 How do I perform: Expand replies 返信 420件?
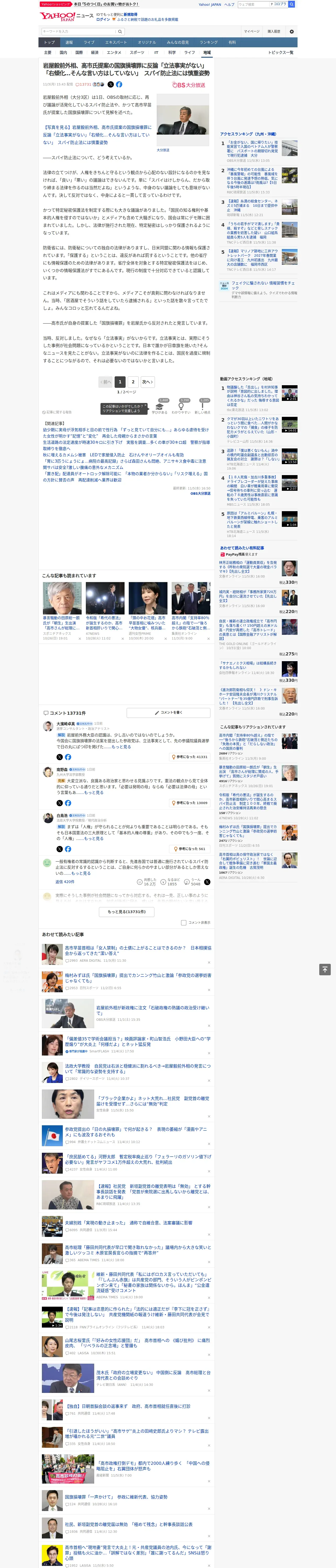tap(65, 881)
